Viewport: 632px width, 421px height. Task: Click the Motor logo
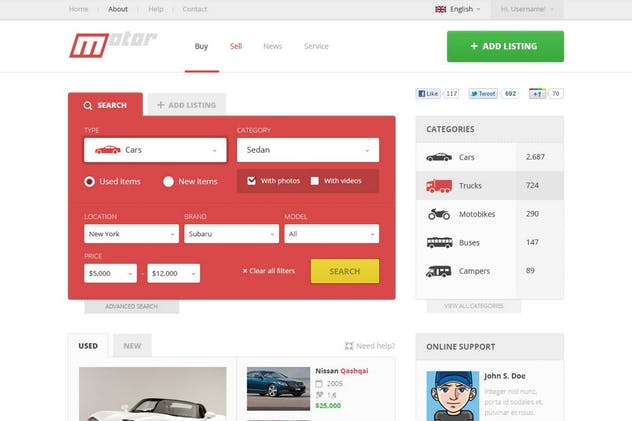113,45
